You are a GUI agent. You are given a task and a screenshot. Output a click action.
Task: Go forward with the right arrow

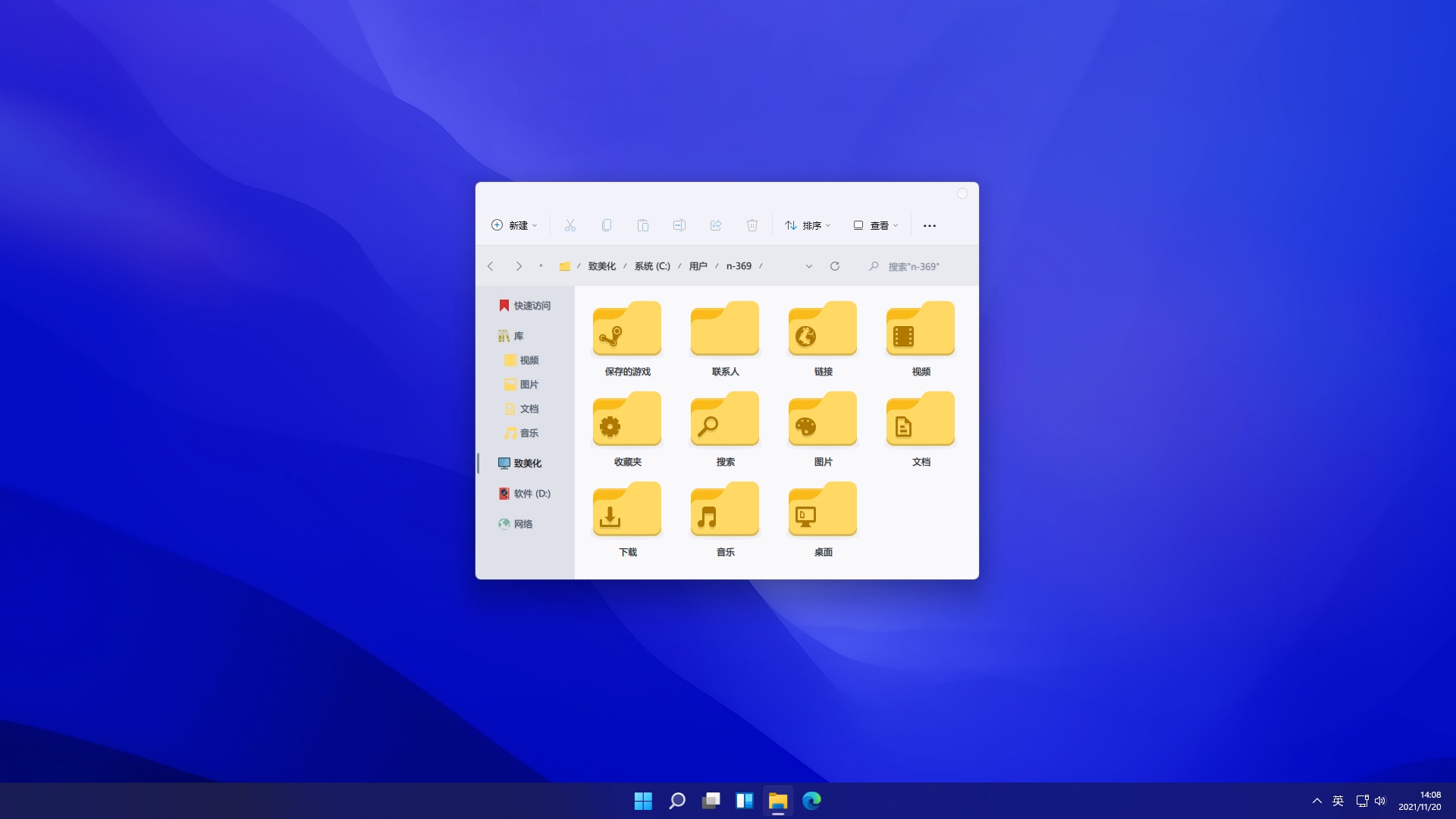(519, 266)
